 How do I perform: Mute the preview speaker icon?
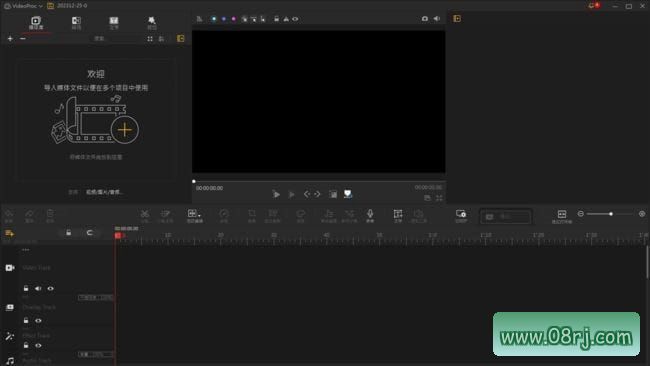437,19
